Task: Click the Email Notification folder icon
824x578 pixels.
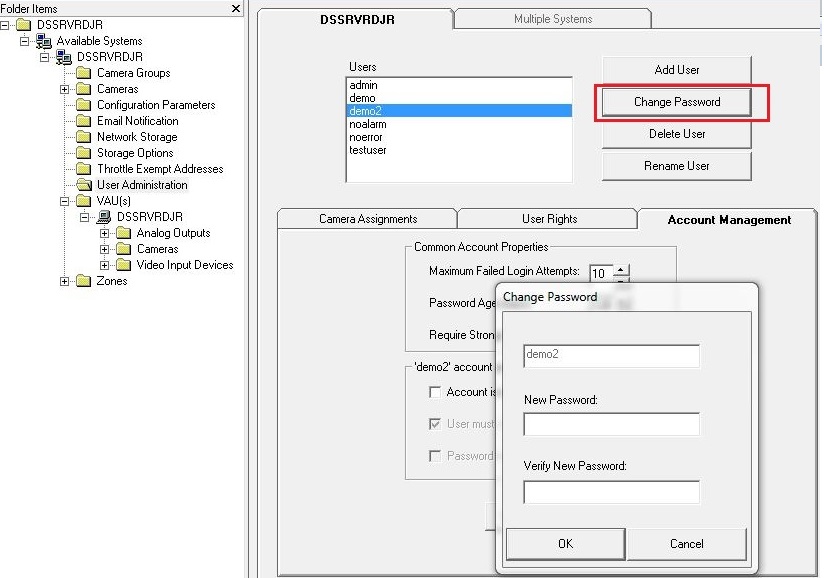Action: tap(84, 121)
